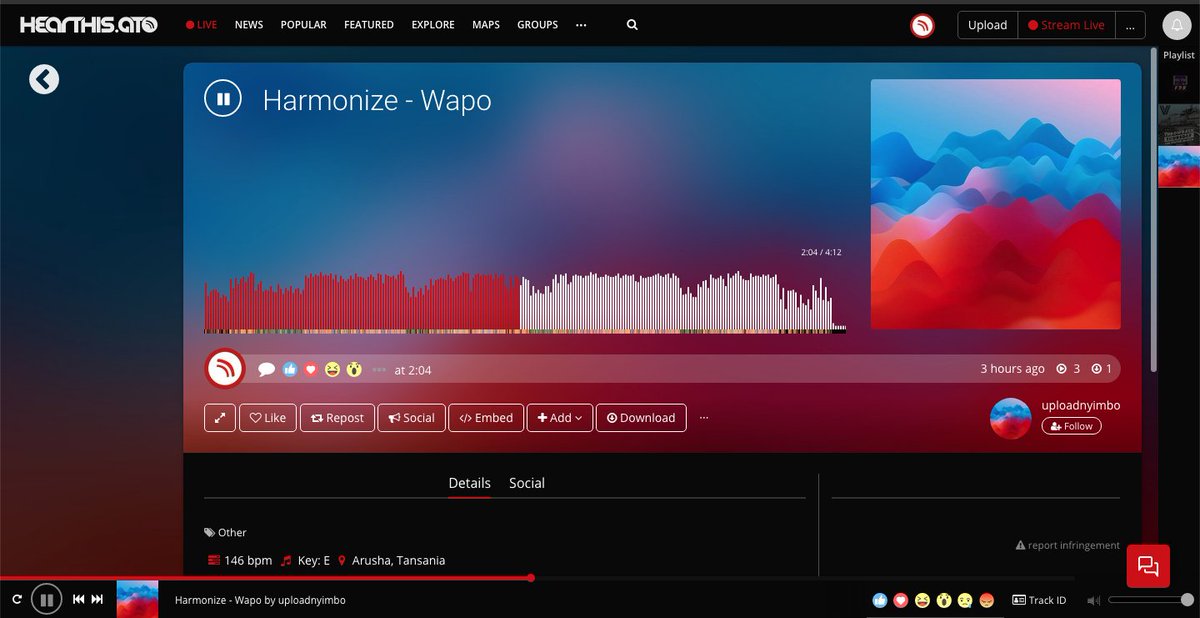Open the floating red chat button
The width and height of the screenshot is (1200, 618).
point(1148,567)
